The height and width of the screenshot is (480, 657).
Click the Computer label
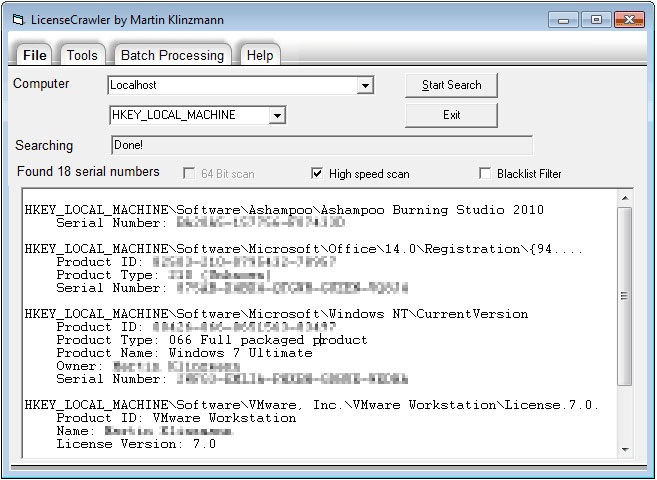(41, 83)
